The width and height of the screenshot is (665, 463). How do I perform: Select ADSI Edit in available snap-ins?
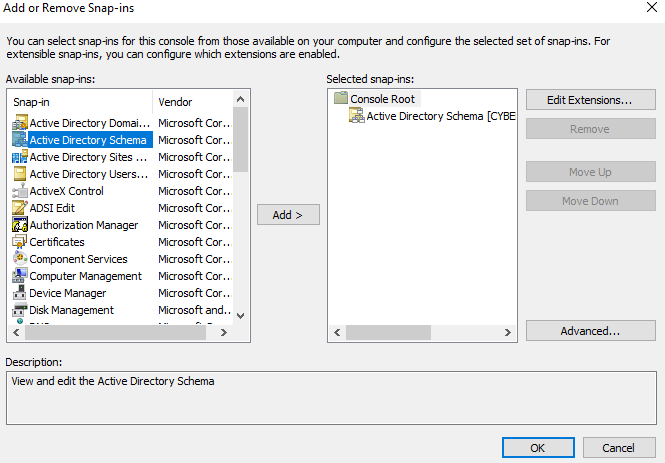(52, 208)
